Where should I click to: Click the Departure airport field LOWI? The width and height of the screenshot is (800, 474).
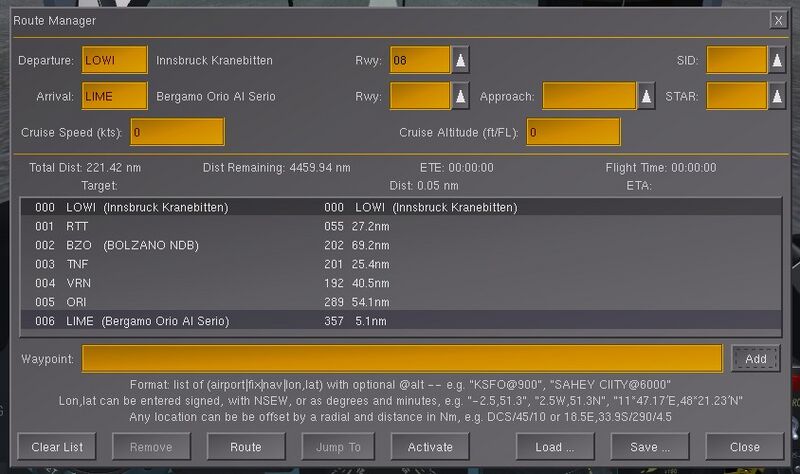pos(115,60)
